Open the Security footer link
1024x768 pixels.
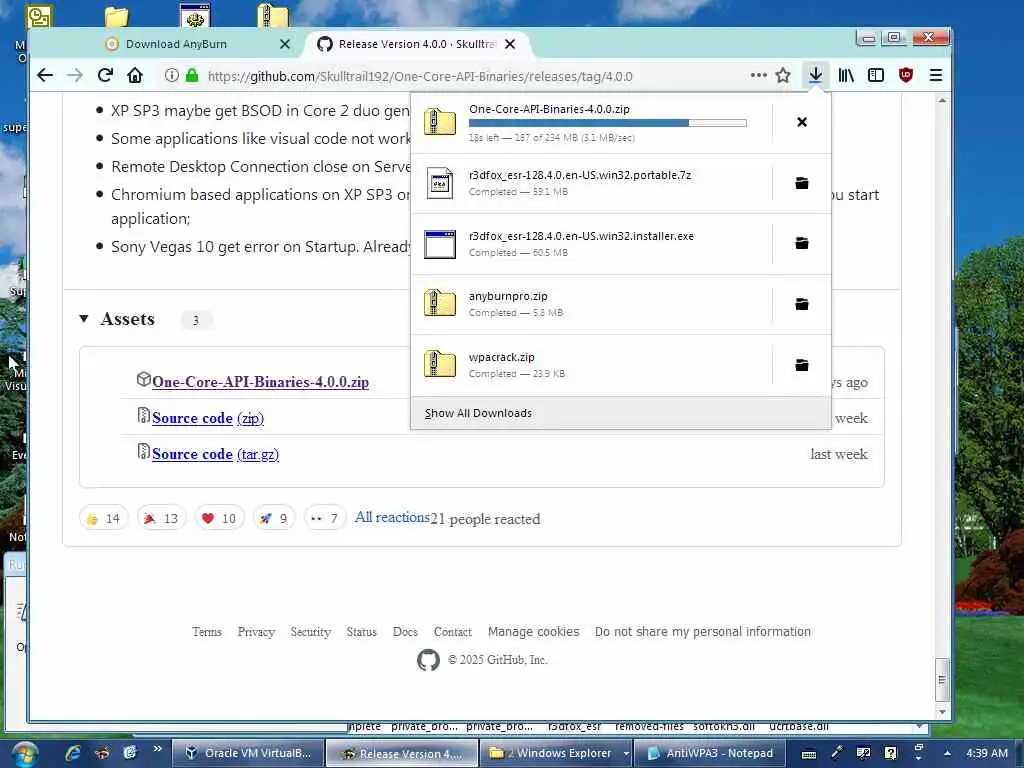pyautogui.click(x=311, y=632)
